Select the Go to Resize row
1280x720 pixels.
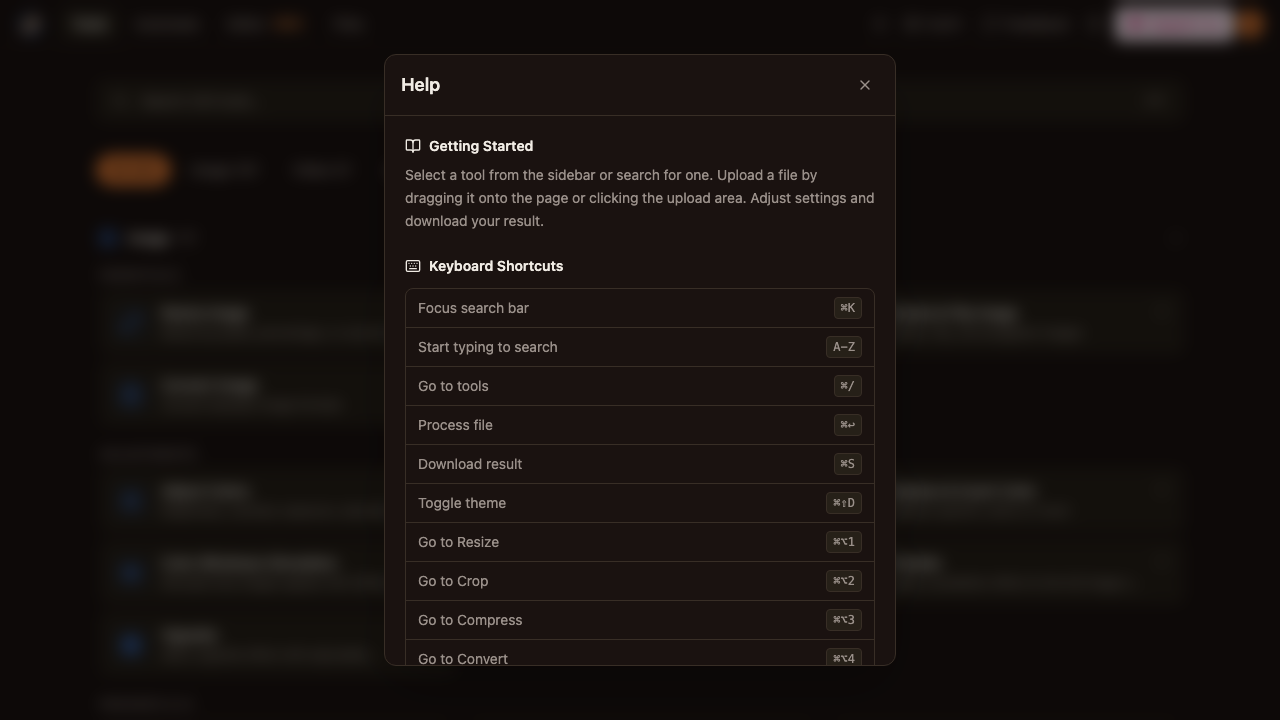(x=640, y=542)
